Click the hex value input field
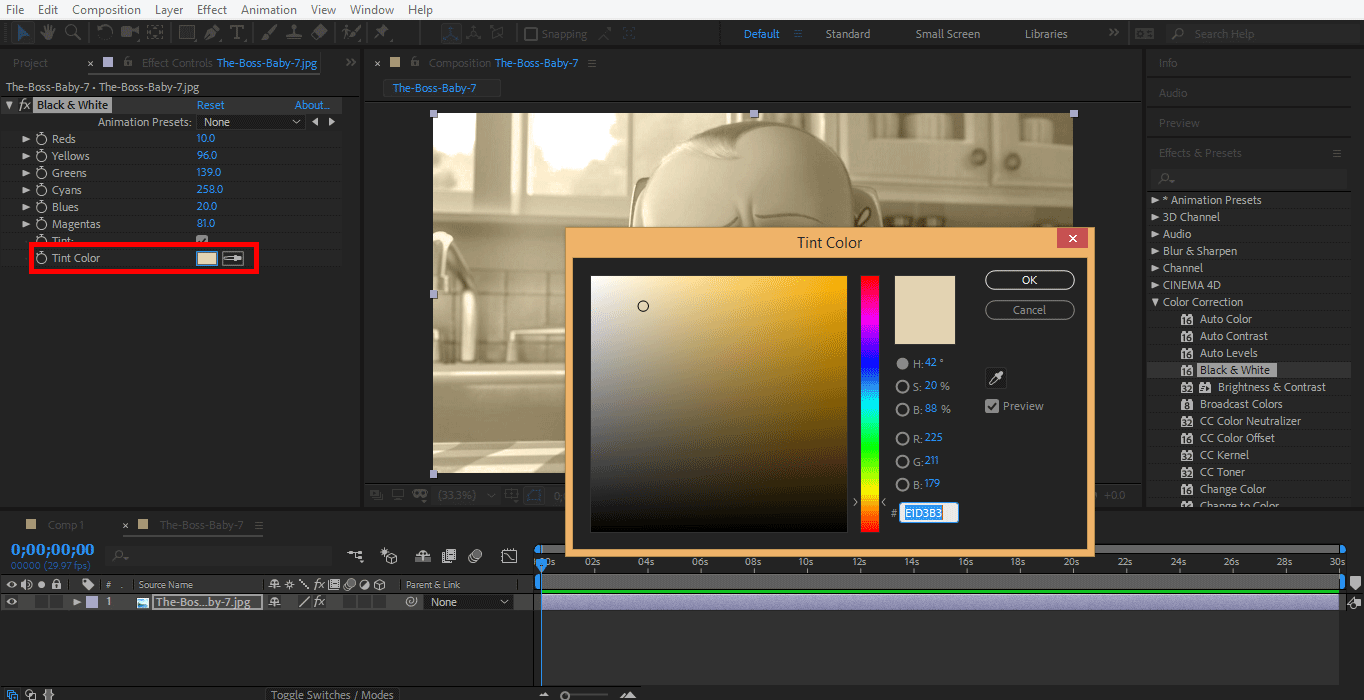 pyautogui.click(x=927, y=512)
